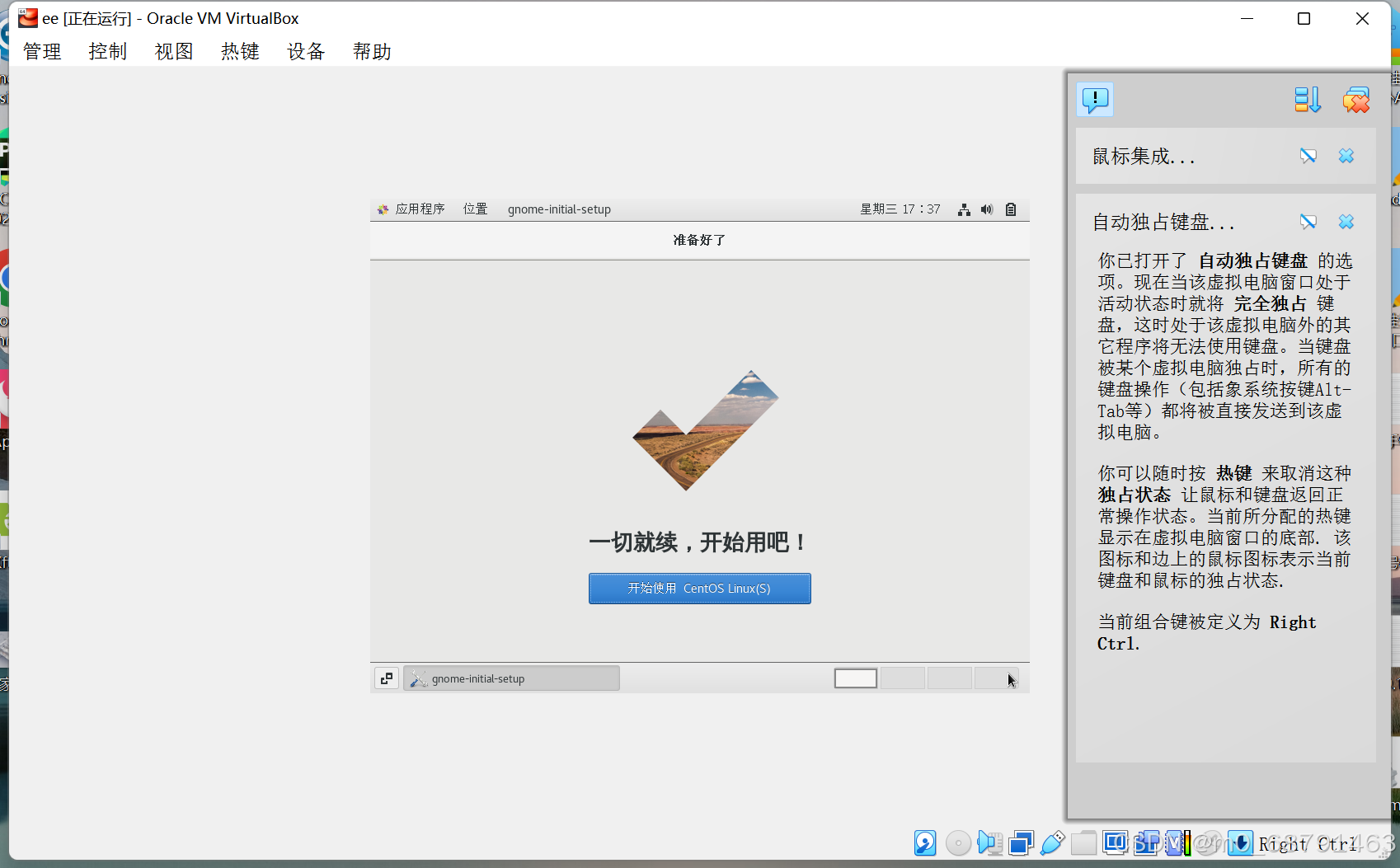Viewport: 1400px width, 868px height.
Task: Click the audio status icon
Action: click(x=989, y=842)
